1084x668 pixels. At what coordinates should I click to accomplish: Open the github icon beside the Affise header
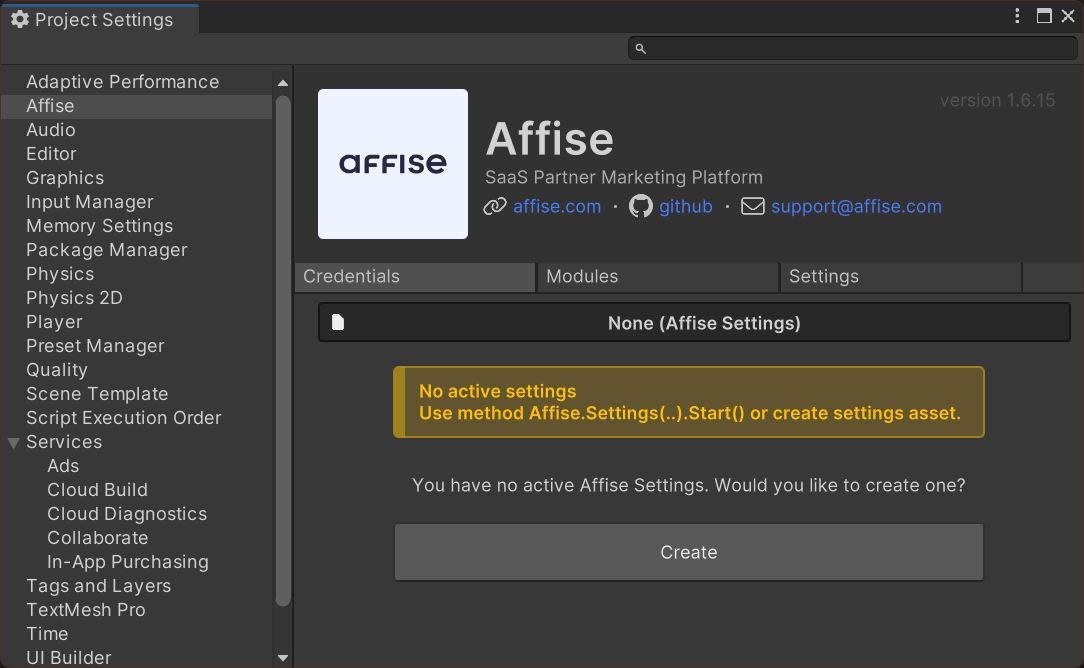[640, 206]
